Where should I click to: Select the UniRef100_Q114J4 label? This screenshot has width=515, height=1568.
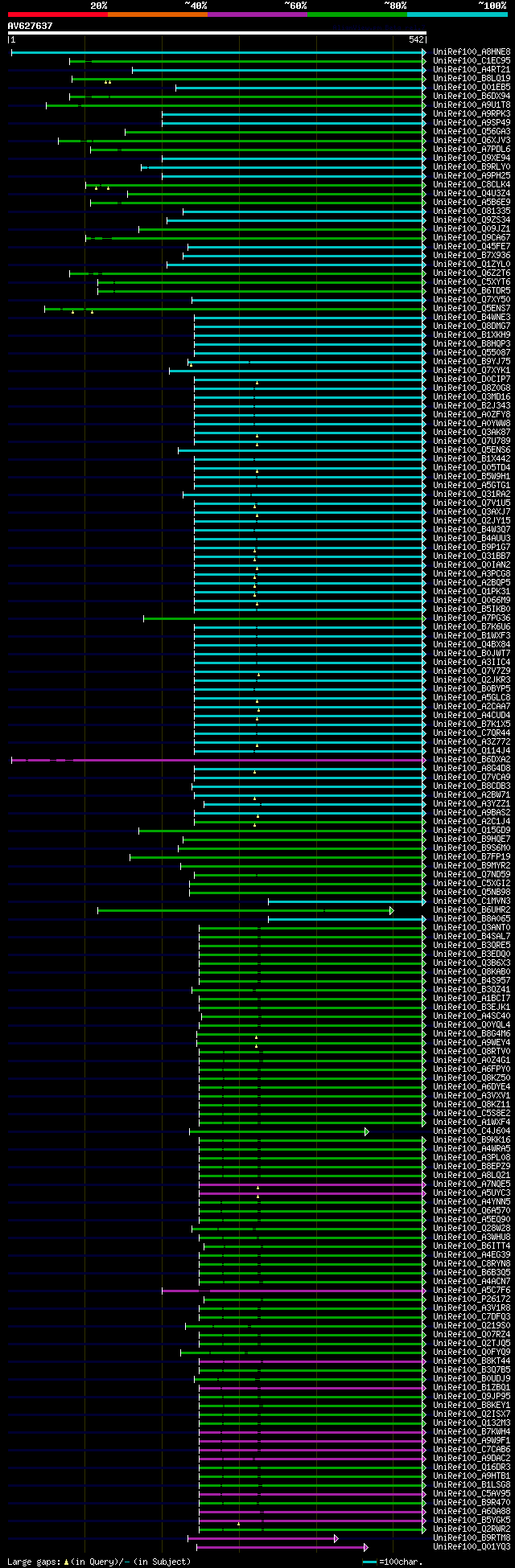coord(472,750)
